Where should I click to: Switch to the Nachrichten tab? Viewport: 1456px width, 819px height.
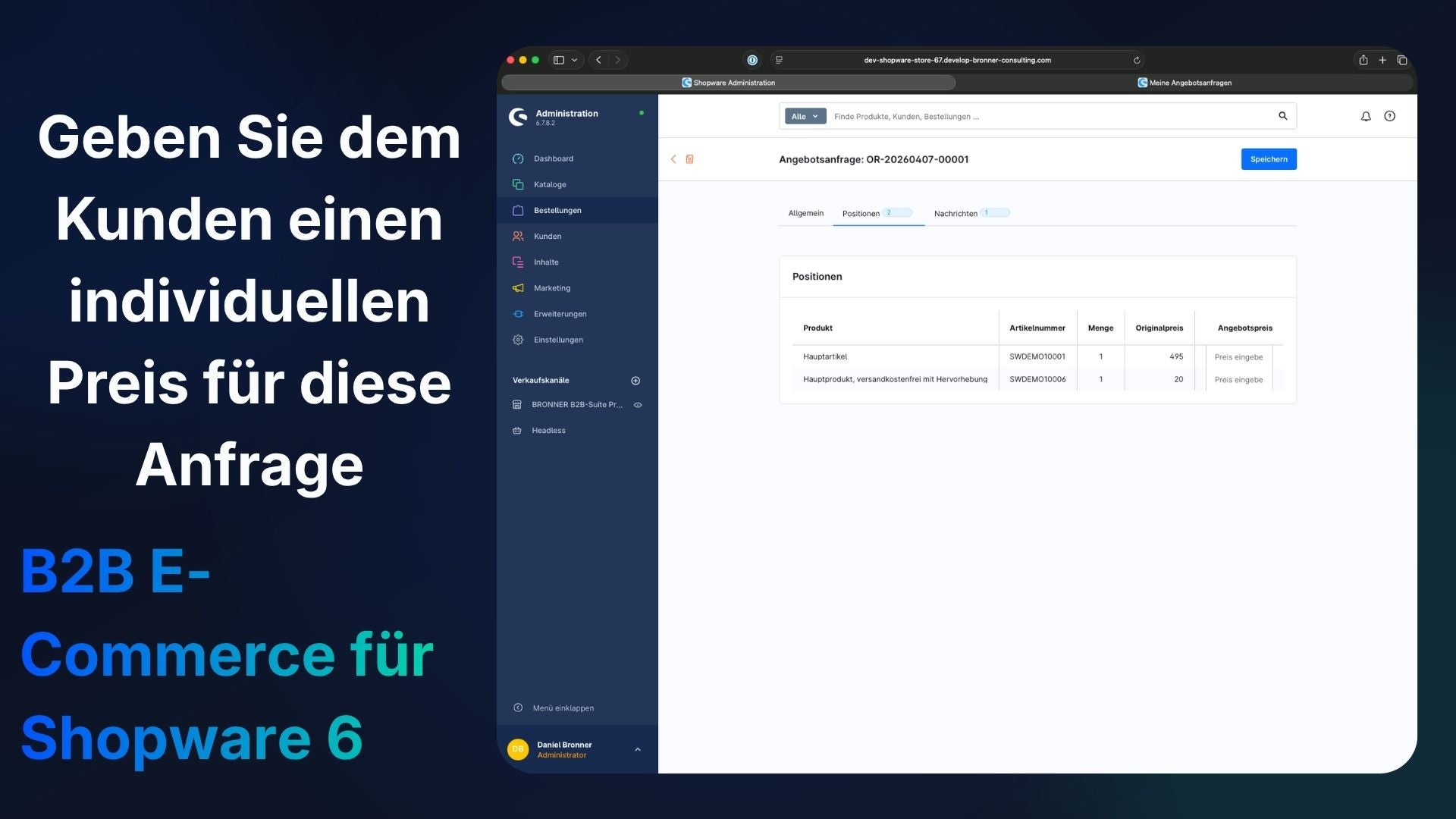[971, 213]
